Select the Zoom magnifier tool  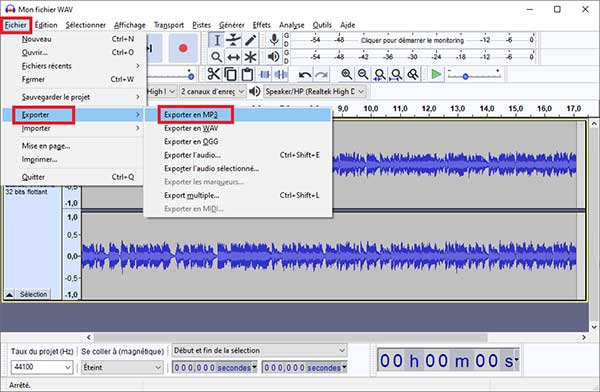click(x=217, y=57)
